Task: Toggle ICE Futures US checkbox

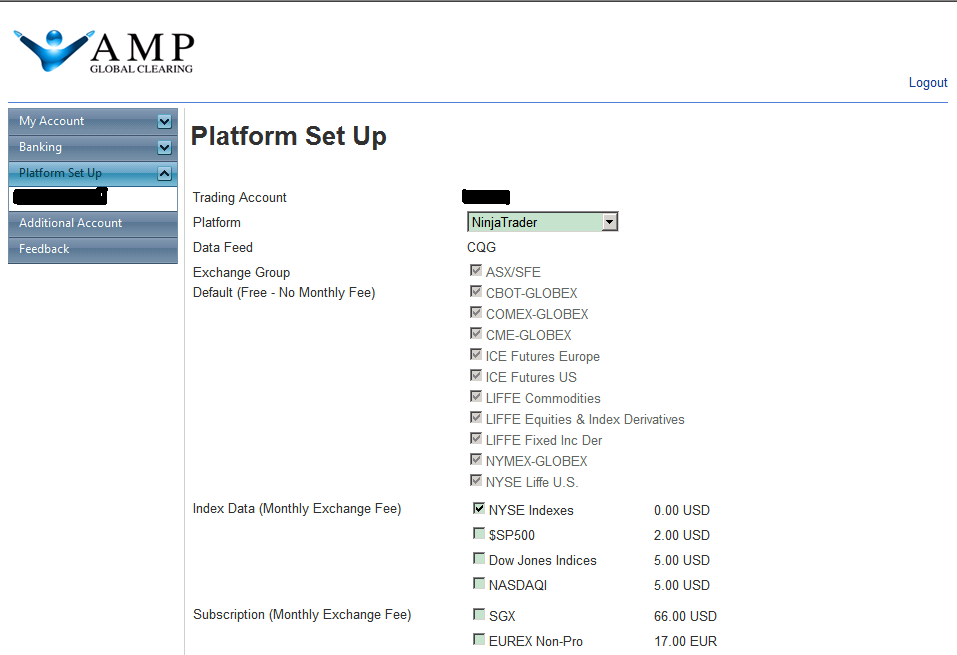Action: pyautogui.click(x=476, y=375)
